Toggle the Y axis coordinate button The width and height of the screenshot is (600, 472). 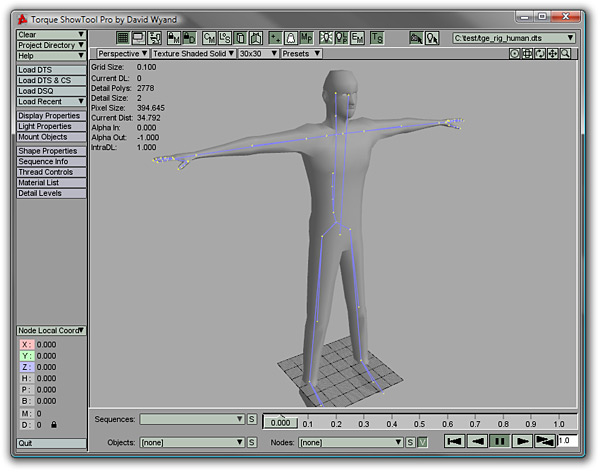pos(26,356)
